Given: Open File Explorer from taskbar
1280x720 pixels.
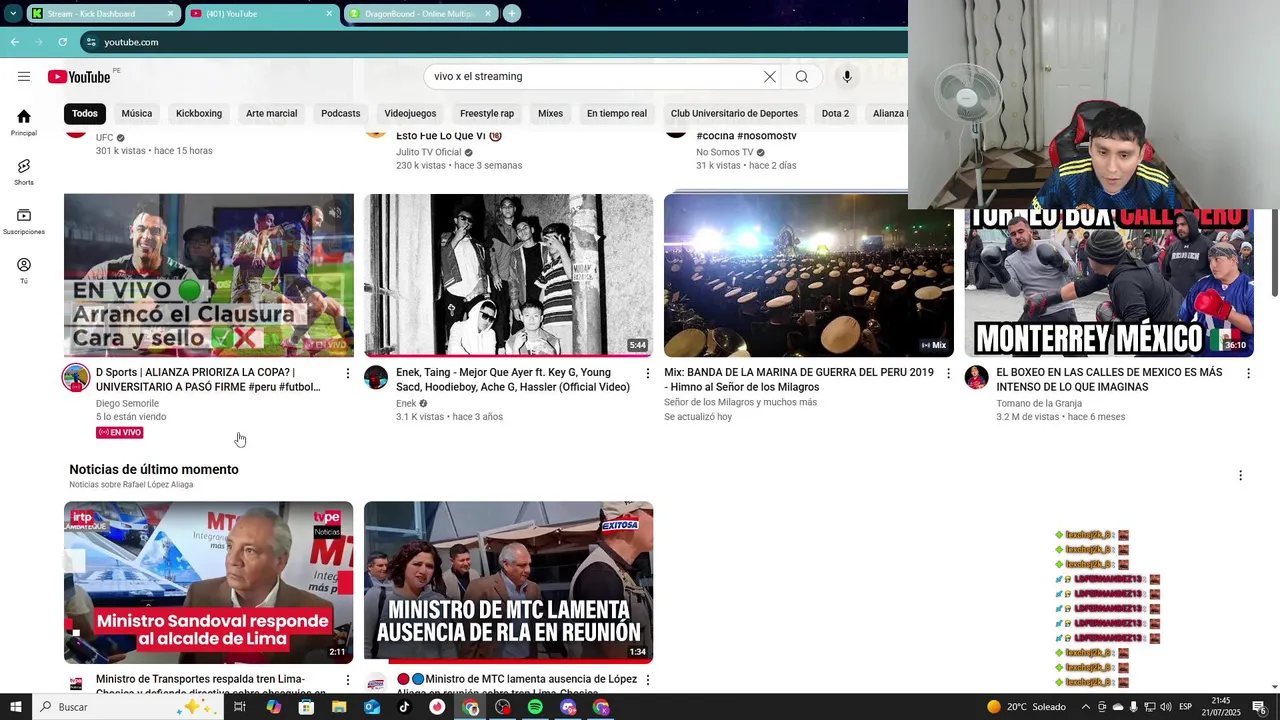Looking at the screenshot, I should (339, 707).
